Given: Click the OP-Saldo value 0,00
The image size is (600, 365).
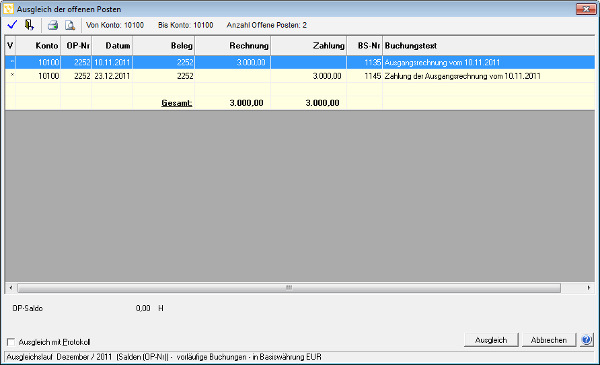Looking at the screenshot, I should [x=143, y=308].
